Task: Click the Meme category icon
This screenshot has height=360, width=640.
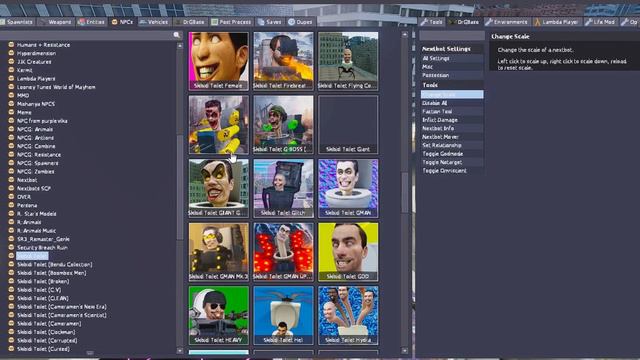Action: pyautogui.click(x=11, y=112)
